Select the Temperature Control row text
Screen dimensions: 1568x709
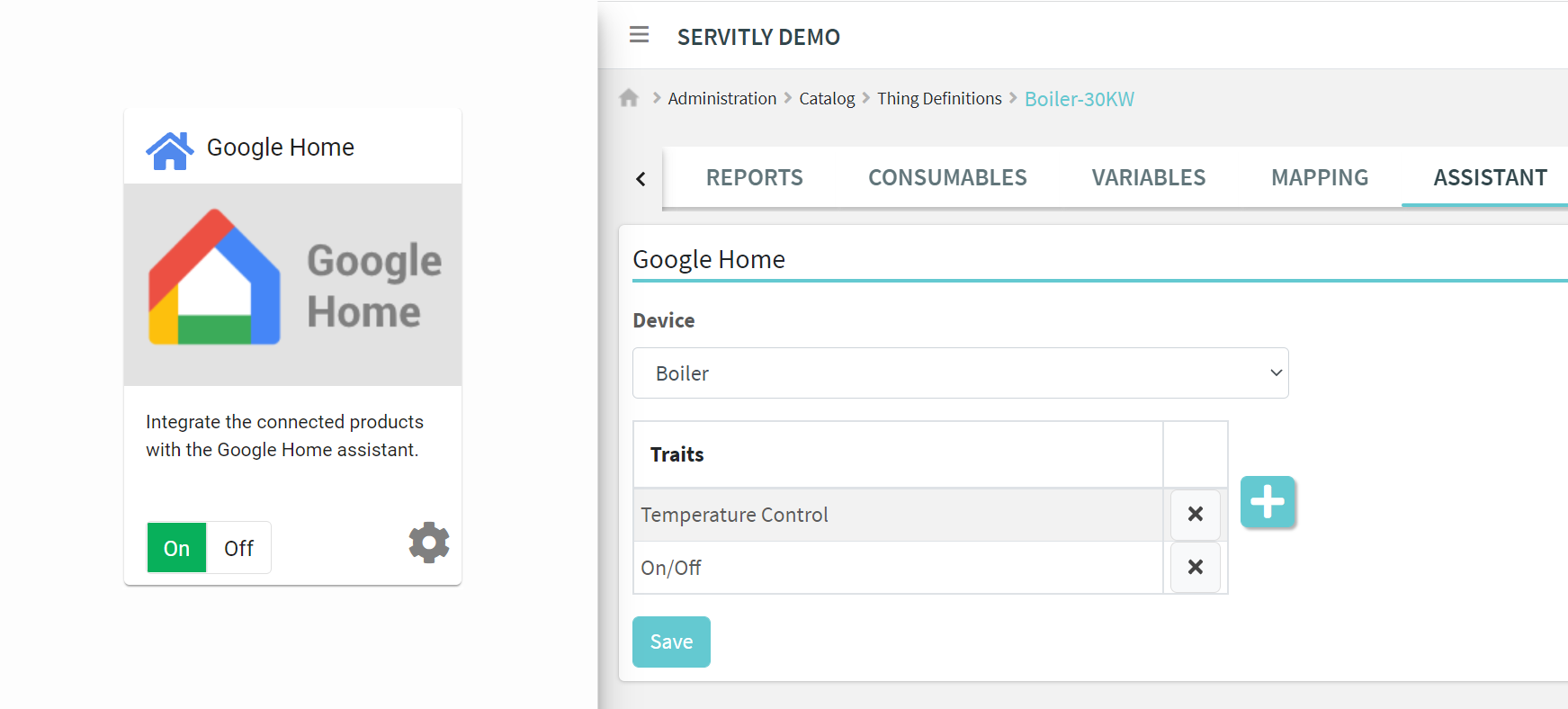pyautogui.click(x=734, y=515)
